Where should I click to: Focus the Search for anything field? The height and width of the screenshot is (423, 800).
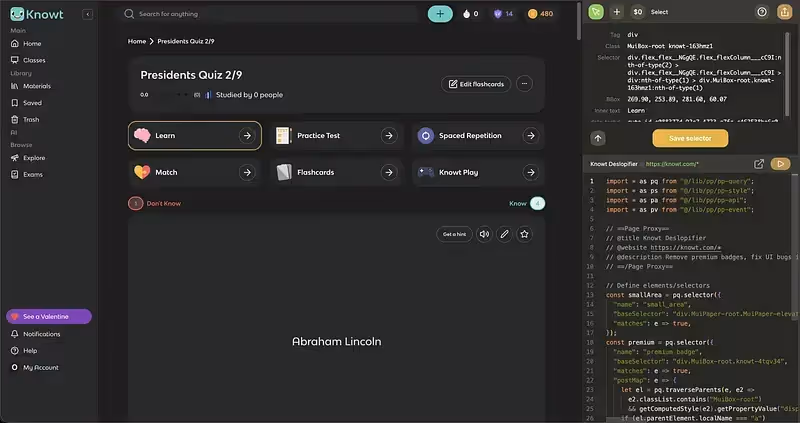click(x=270, y=14)
